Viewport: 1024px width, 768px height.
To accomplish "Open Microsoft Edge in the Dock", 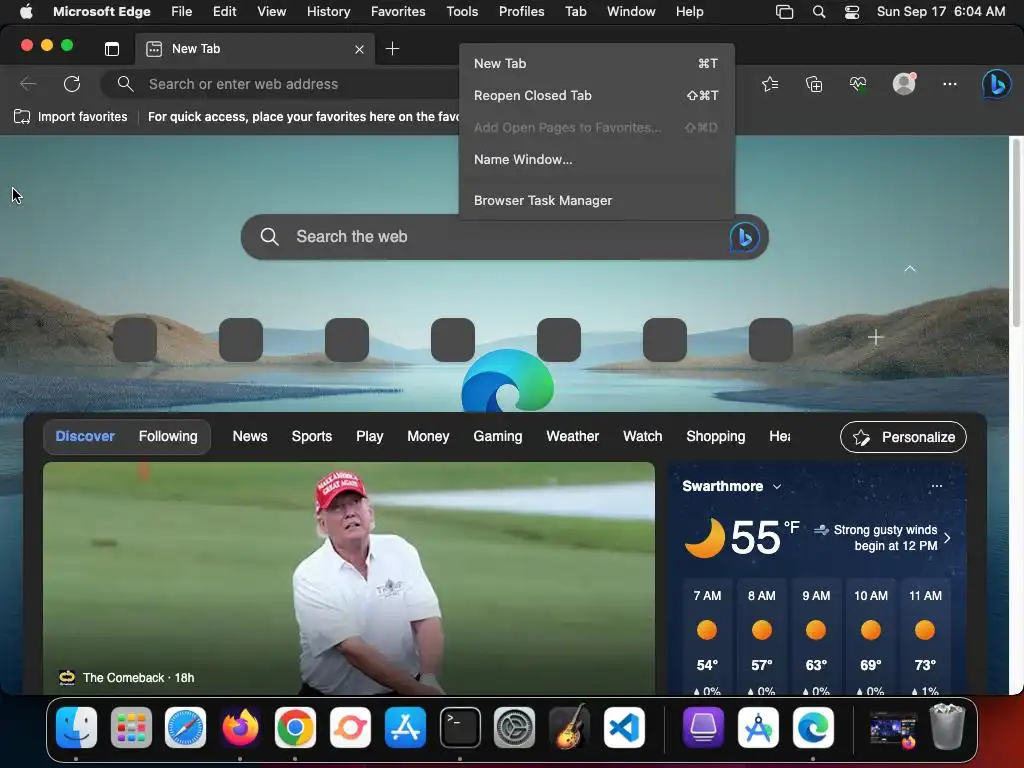I will pos(813,728).
